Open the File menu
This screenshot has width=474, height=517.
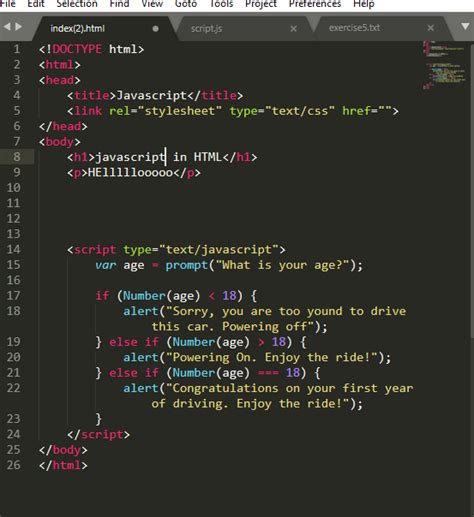tap(7, 4)
